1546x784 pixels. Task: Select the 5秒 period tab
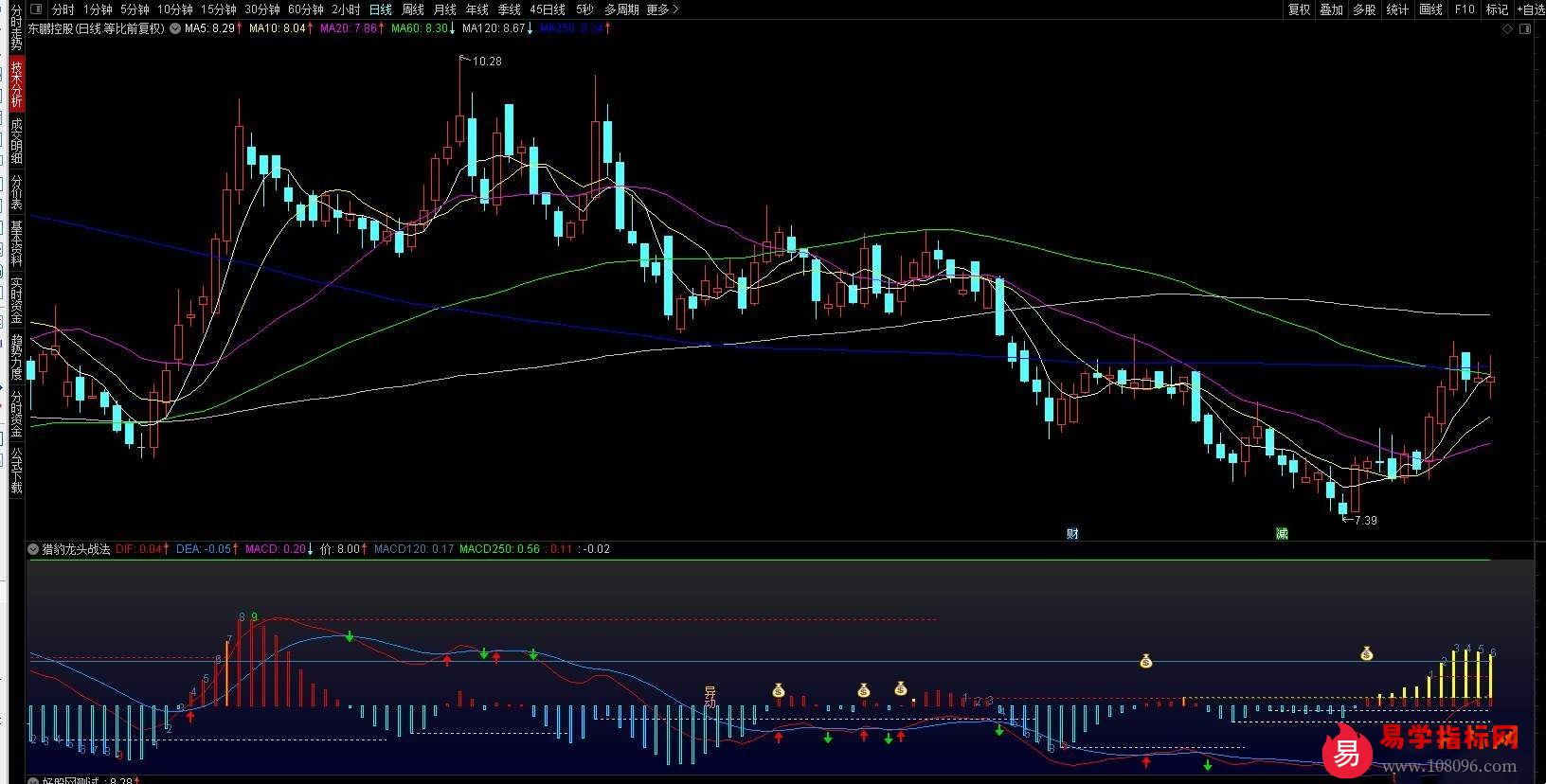click(584, 9)
